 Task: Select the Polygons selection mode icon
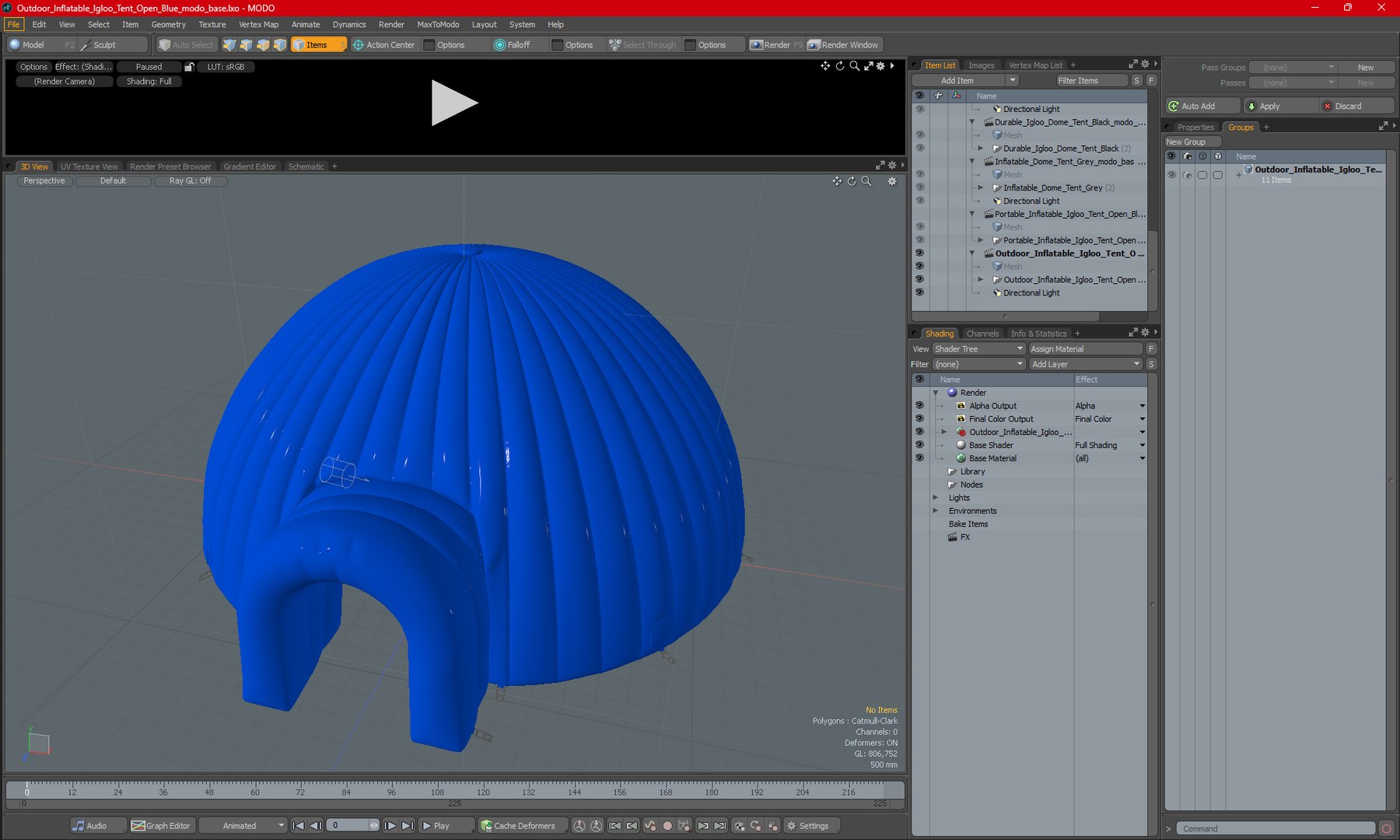(x=263, y=44)
